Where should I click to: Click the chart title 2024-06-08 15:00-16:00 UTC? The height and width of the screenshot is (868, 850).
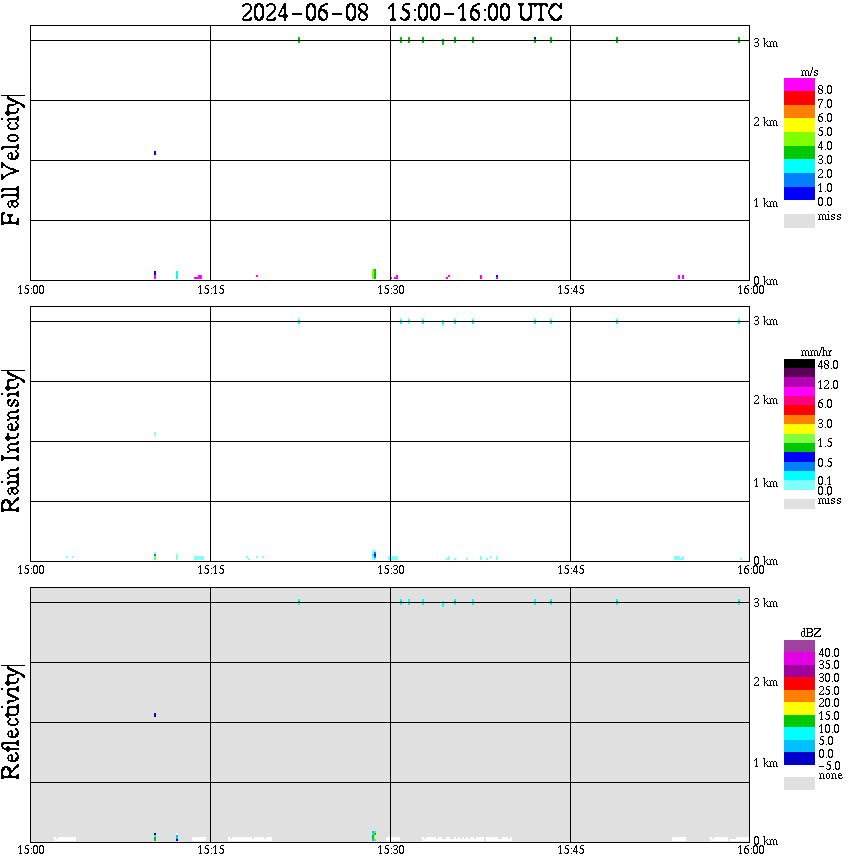pos(401,12)
